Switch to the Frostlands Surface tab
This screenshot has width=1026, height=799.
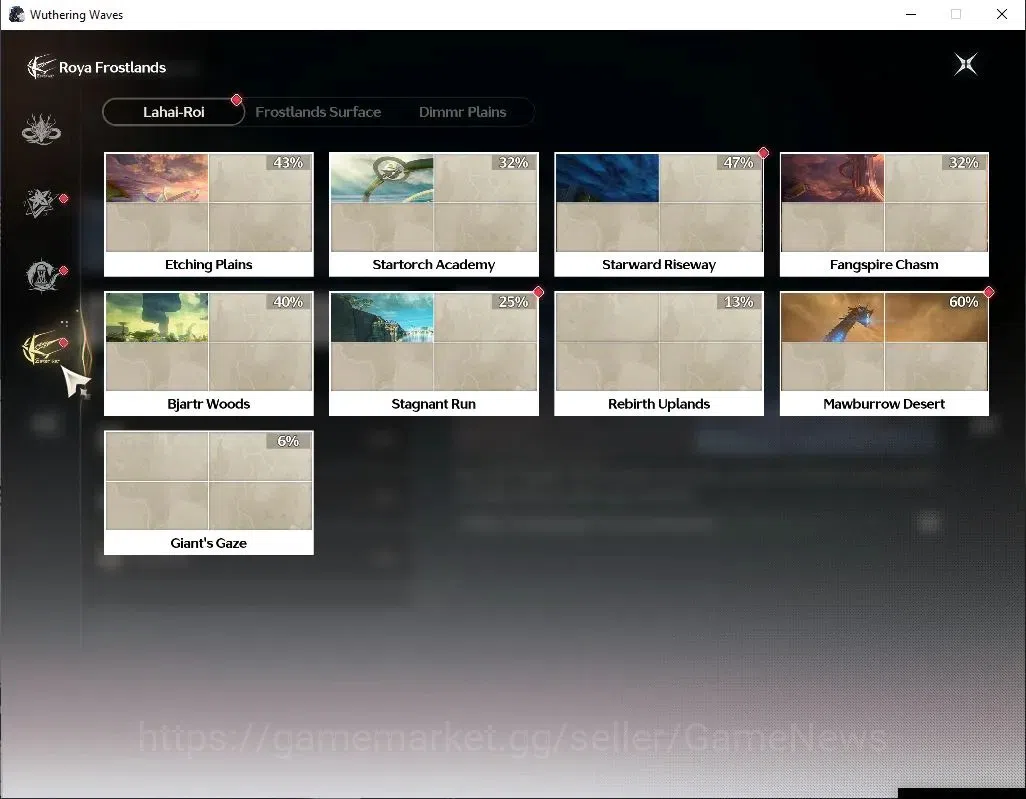pos(318,112)
